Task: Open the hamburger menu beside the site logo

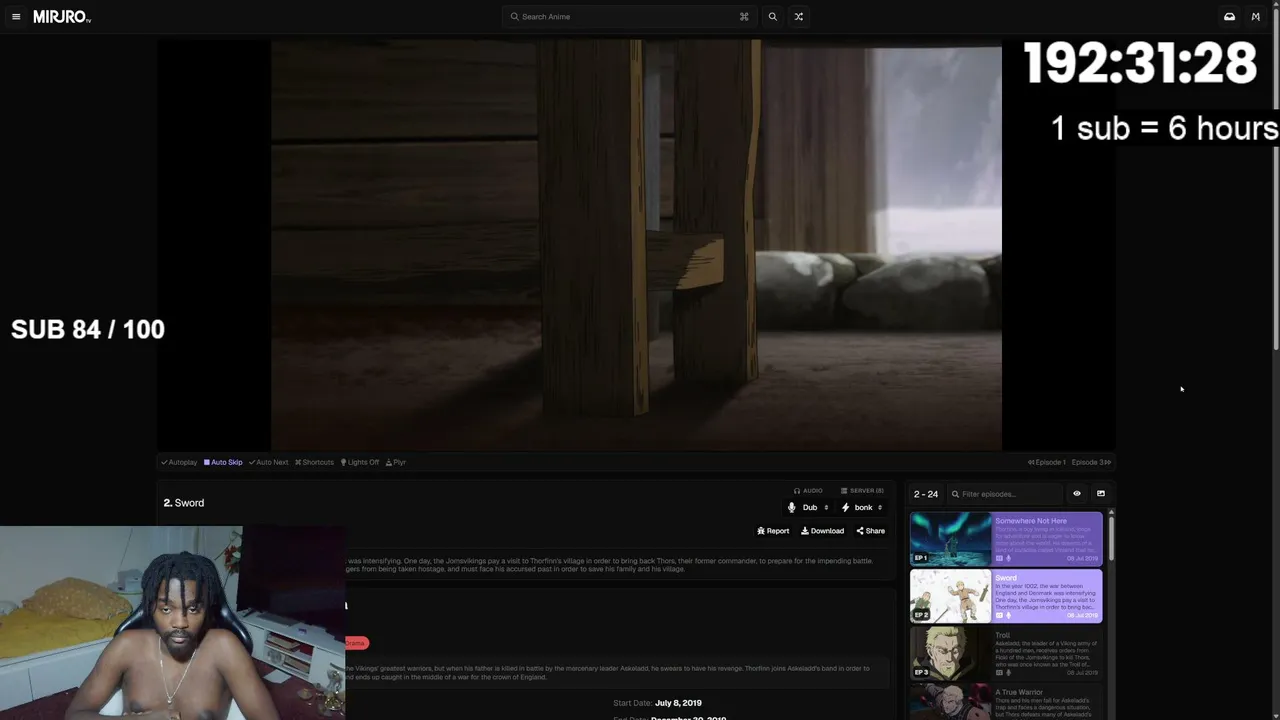Action: 16,17
